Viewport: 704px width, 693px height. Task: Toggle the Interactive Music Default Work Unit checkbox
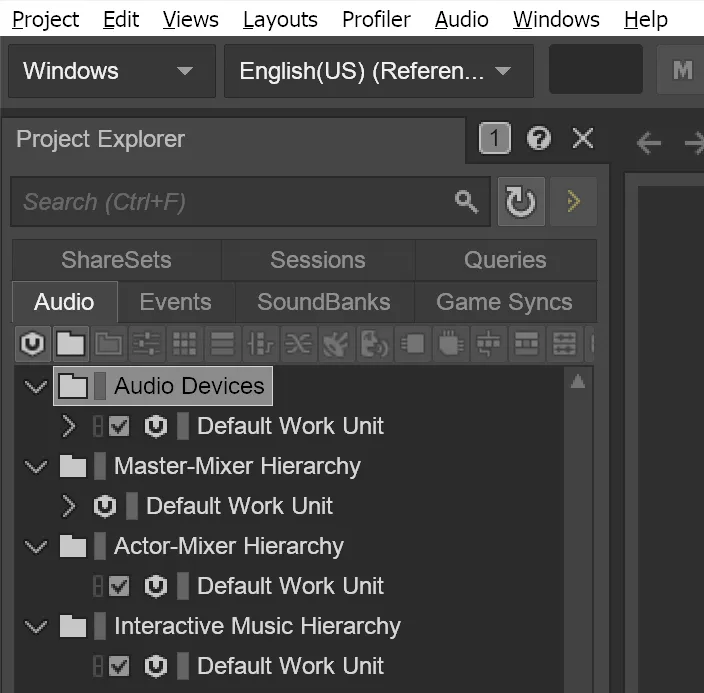coord(119,666)
